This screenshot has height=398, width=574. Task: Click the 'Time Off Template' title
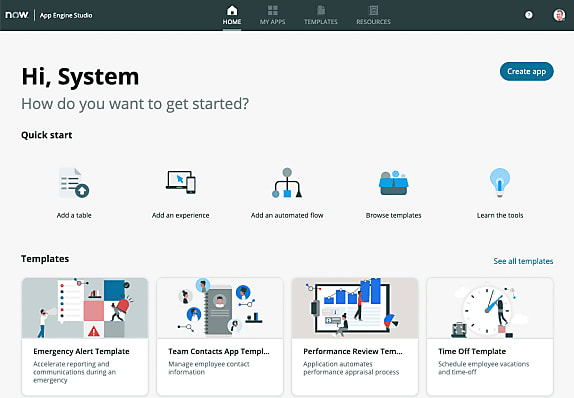[x=472, y=351]
